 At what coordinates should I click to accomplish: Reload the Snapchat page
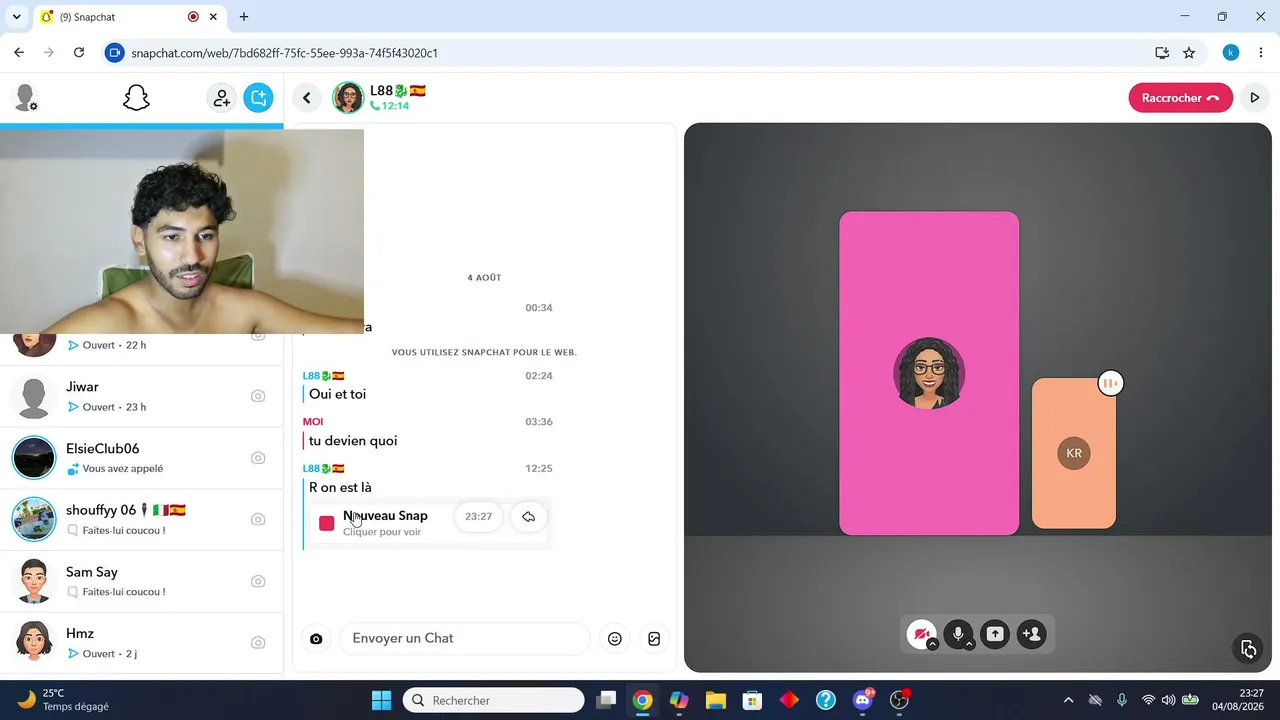pos(79,53)
